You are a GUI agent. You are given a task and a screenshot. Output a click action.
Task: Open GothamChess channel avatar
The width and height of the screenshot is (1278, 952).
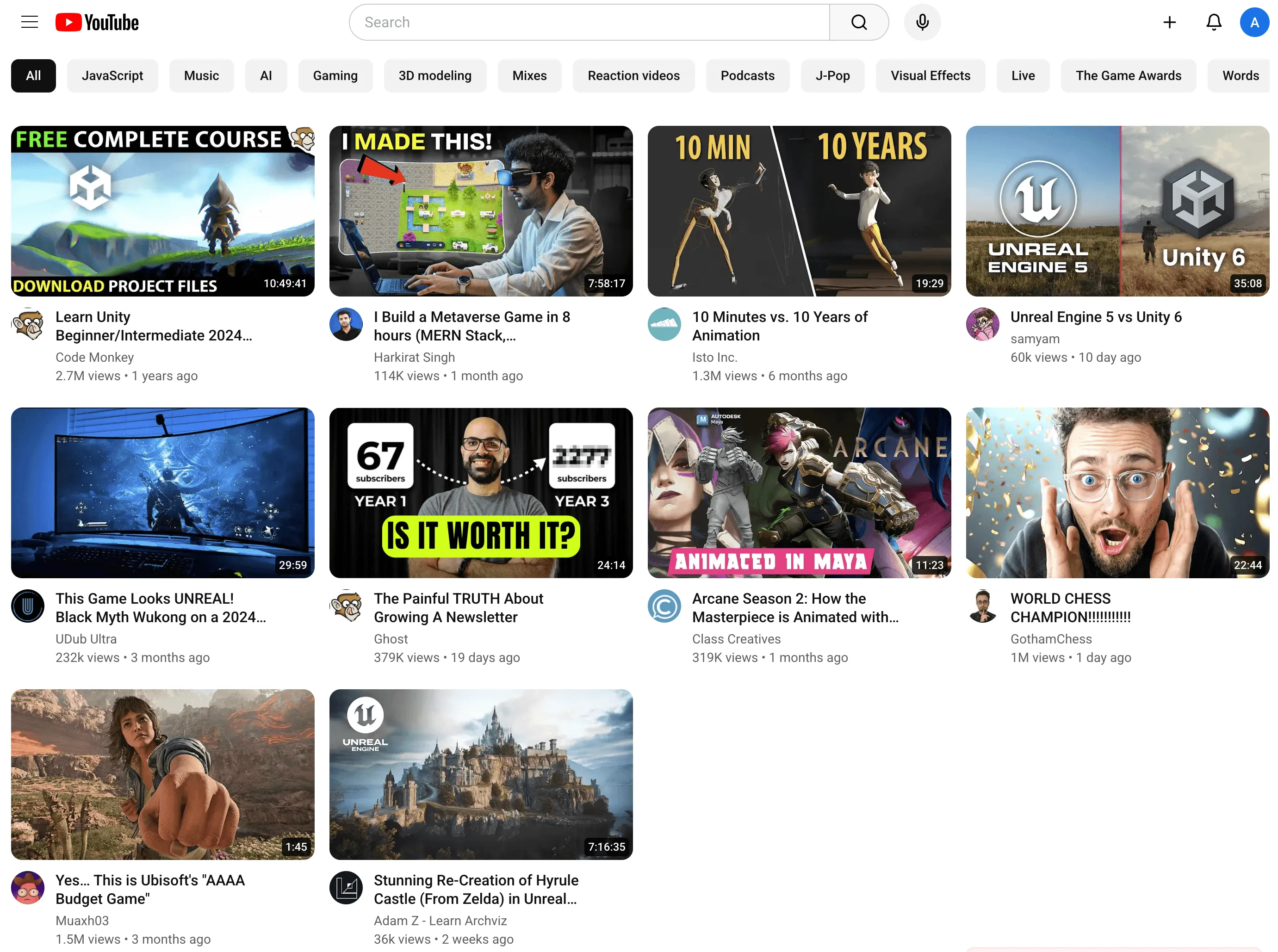coord(982,606)
